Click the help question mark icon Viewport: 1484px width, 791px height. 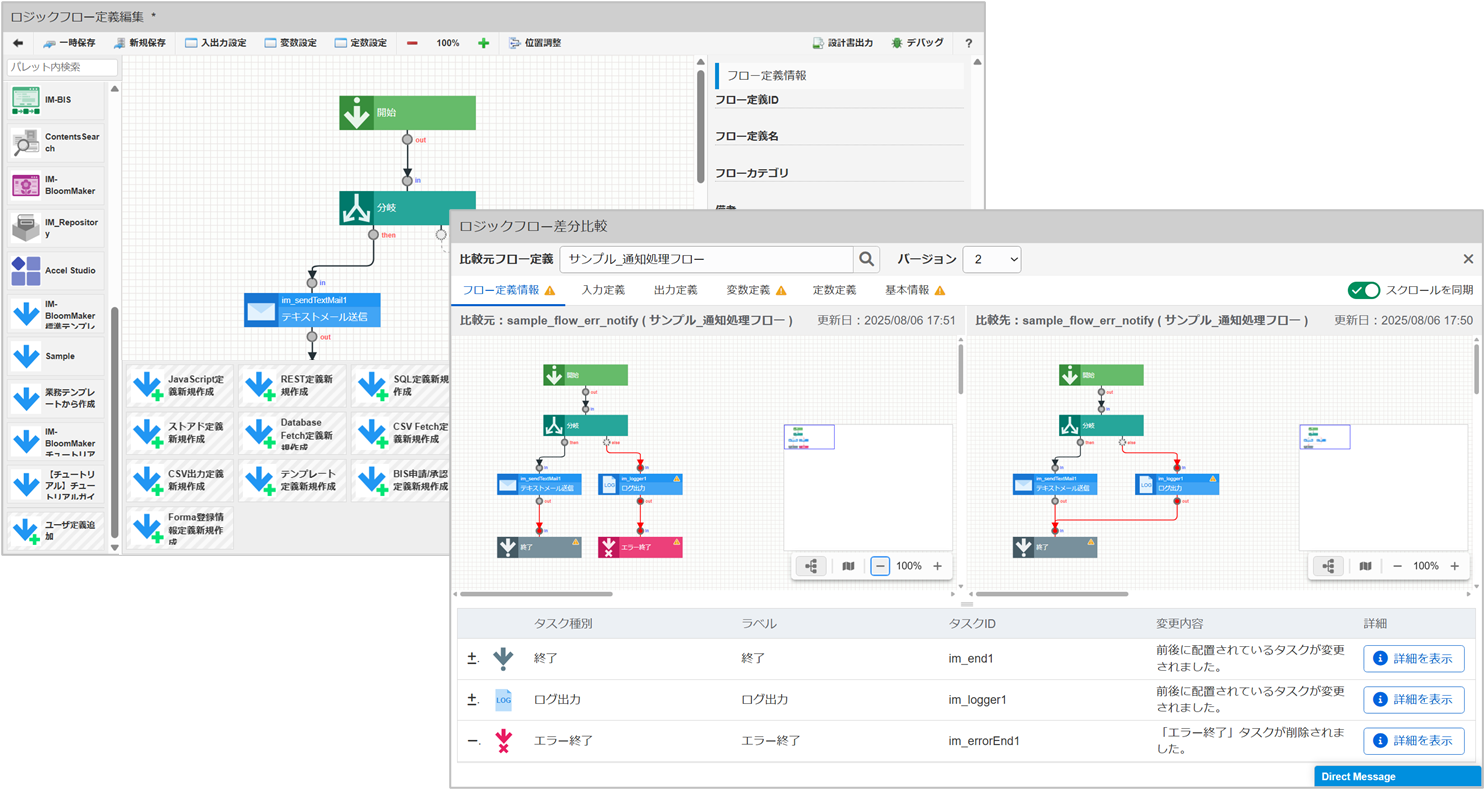coord(968,43)
